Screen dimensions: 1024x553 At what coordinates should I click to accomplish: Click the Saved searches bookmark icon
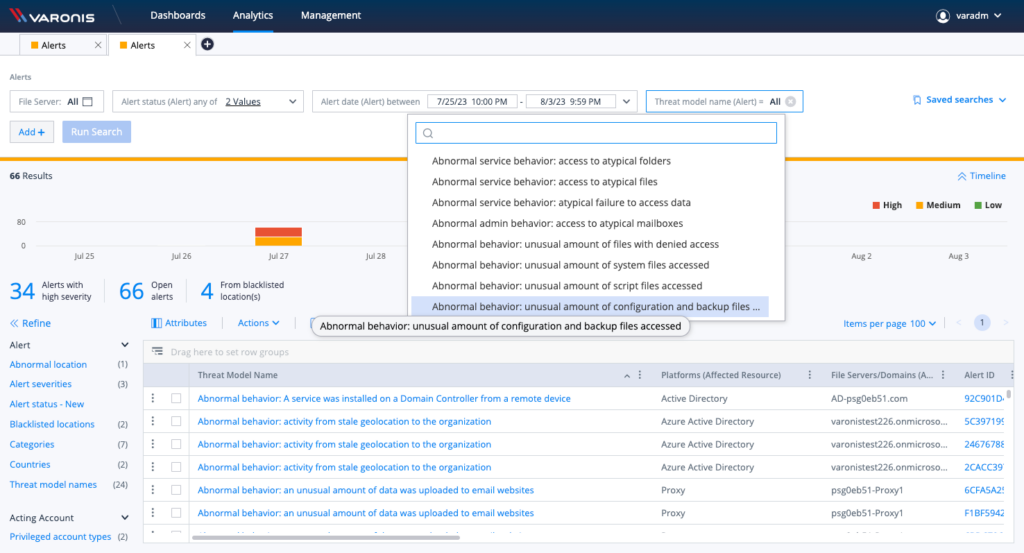pos(917,100)
